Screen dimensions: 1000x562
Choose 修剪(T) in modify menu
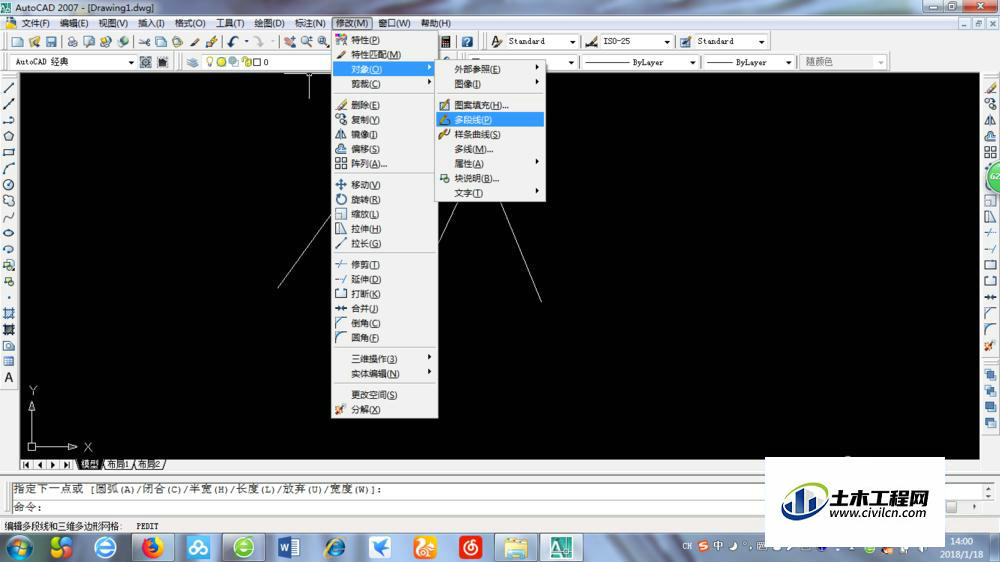(385, 264)
